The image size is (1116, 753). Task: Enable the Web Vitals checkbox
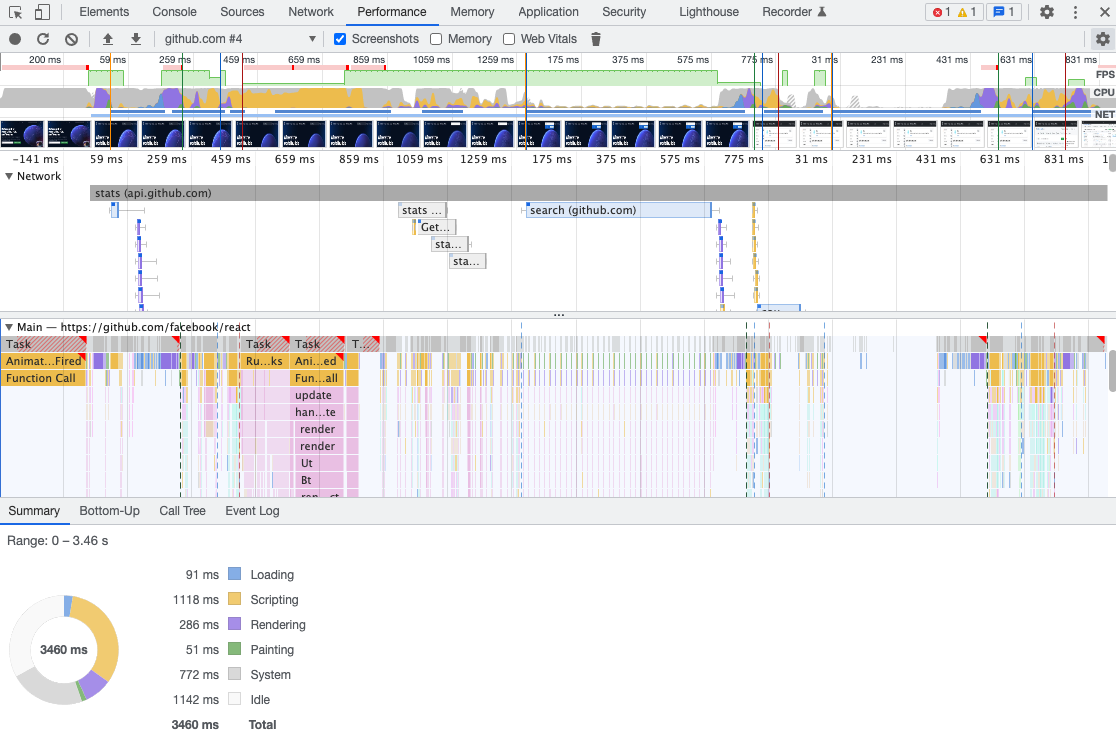tap(509, 39)
